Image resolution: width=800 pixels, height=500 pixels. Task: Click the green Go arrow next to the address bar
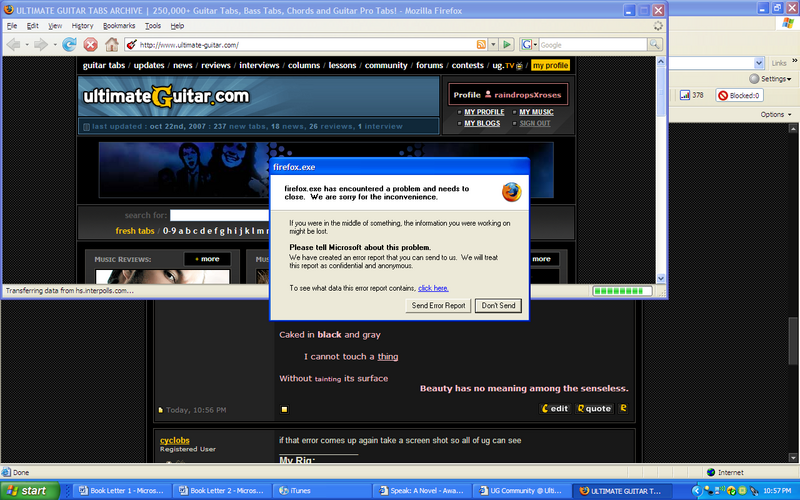507,45
